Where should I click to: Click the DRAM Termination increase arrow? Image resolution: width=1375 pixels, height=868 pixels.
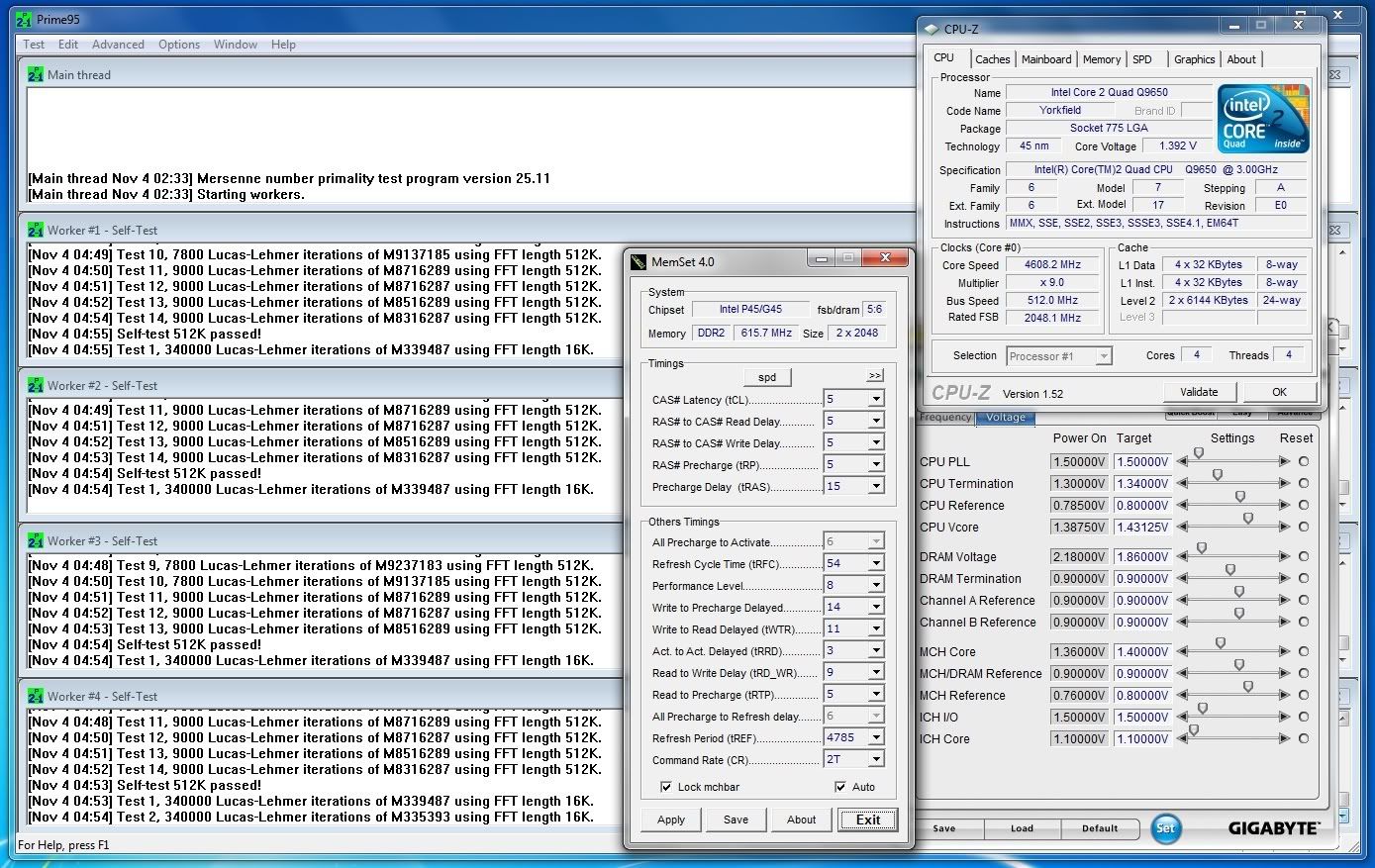point(1284,578)
